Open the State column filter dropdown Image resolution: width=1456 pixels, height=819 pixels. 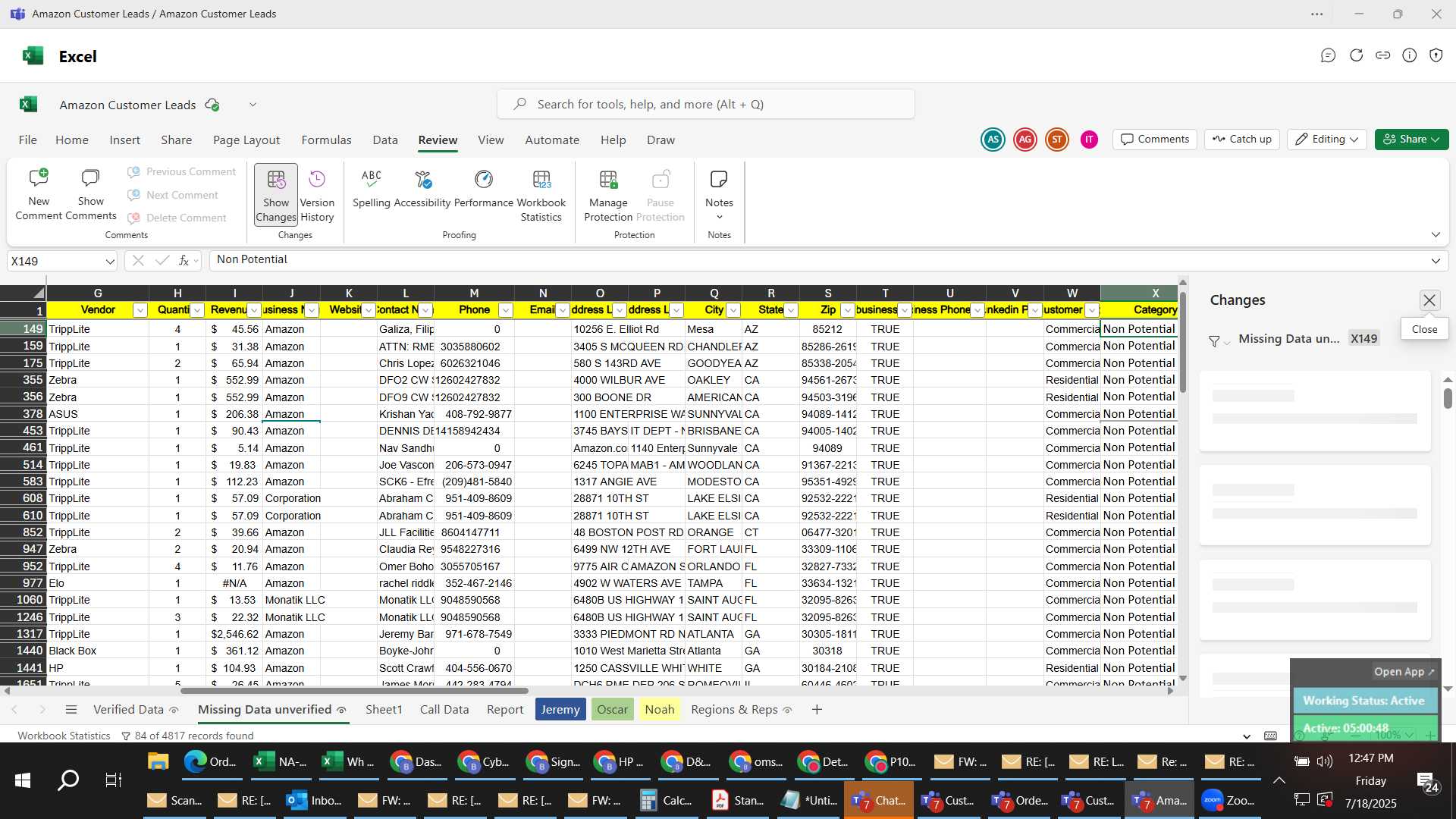pos(791,310)
